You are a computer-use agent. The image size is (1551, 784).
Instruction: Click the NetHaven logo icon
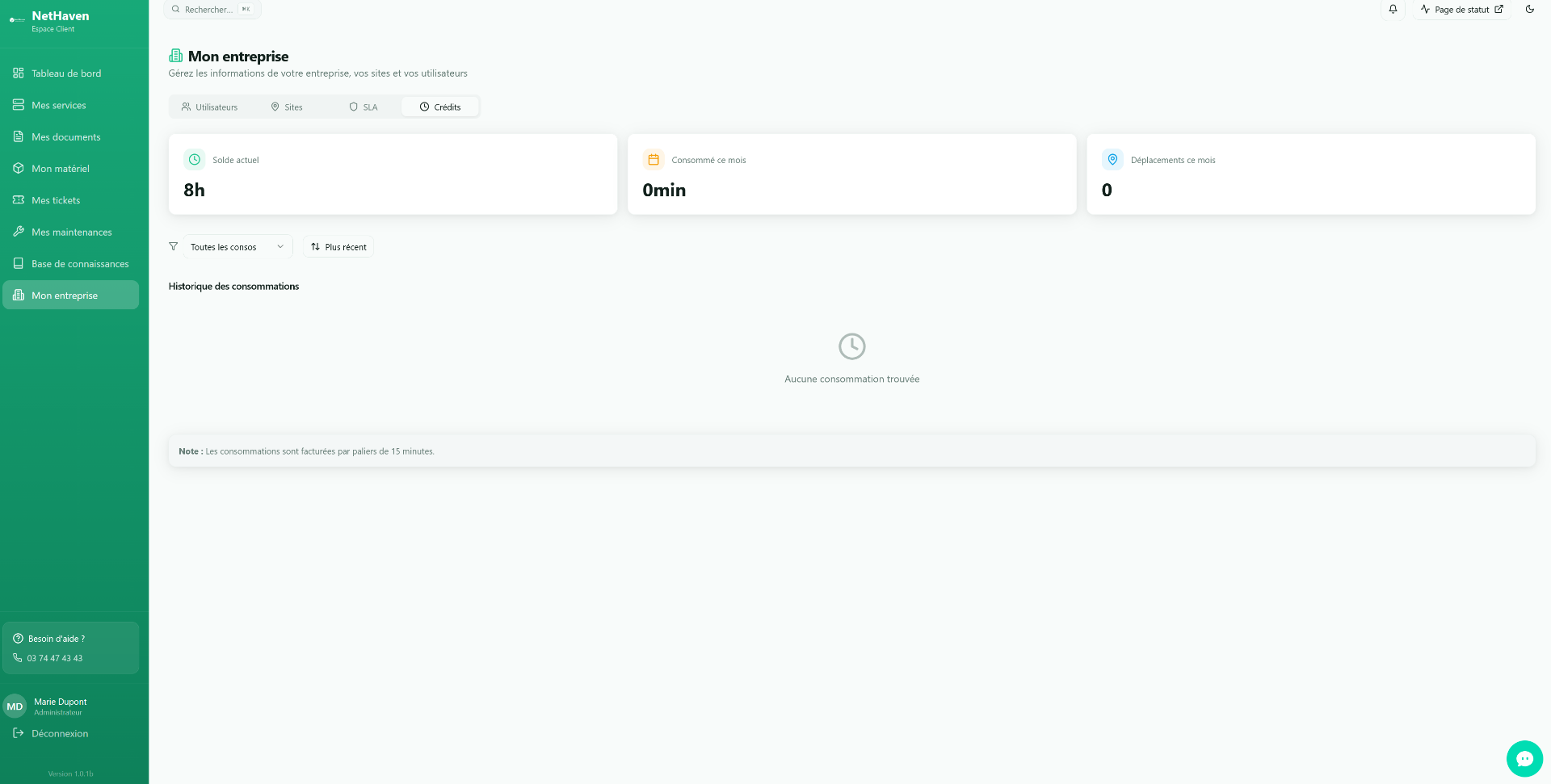tap(17, 20)
